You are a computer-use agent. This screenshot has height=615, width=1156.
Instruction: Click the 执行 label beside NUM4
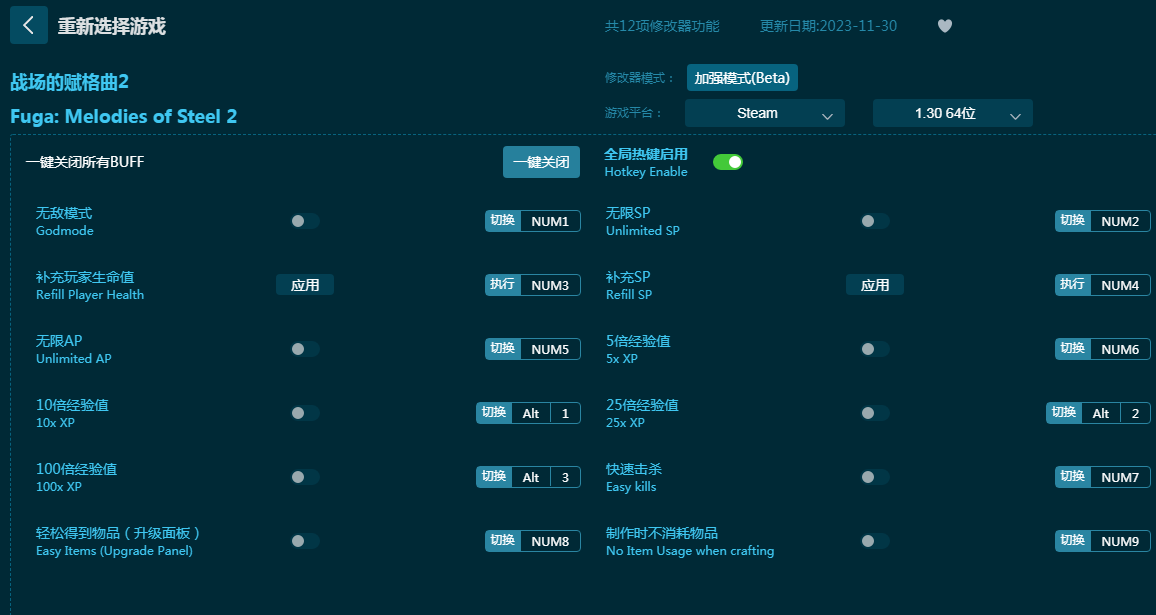(x=1073, y=285)
